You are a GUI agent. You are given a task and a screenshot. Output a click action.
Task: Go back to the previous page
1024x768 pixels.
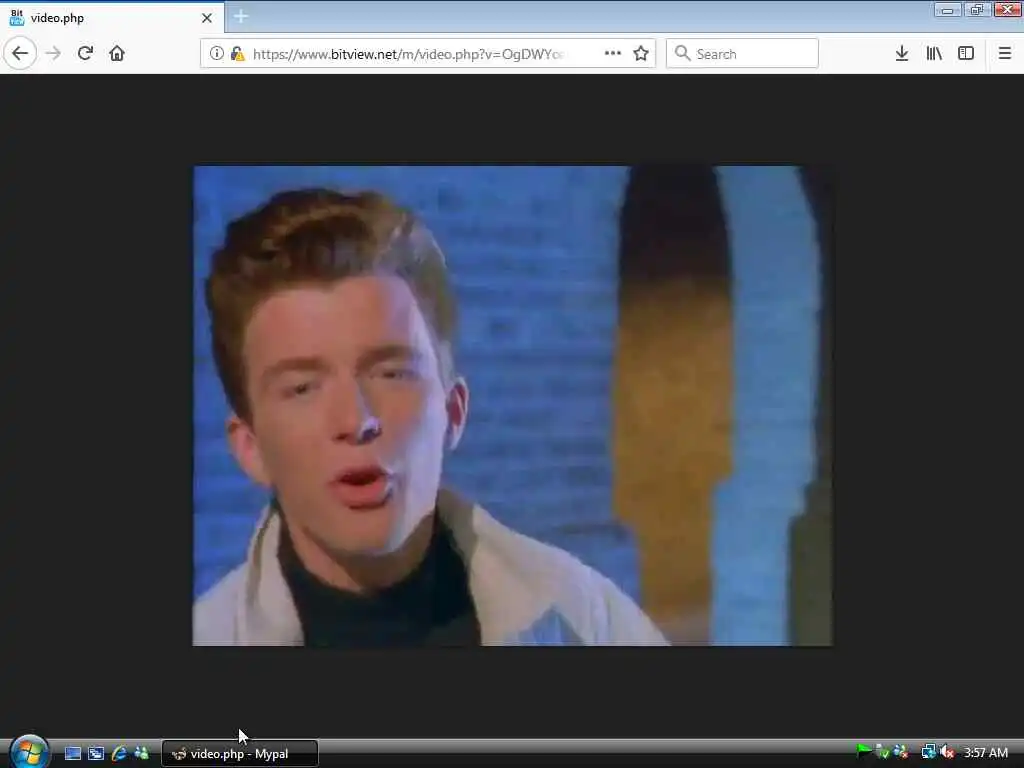[x=20, y=54]
